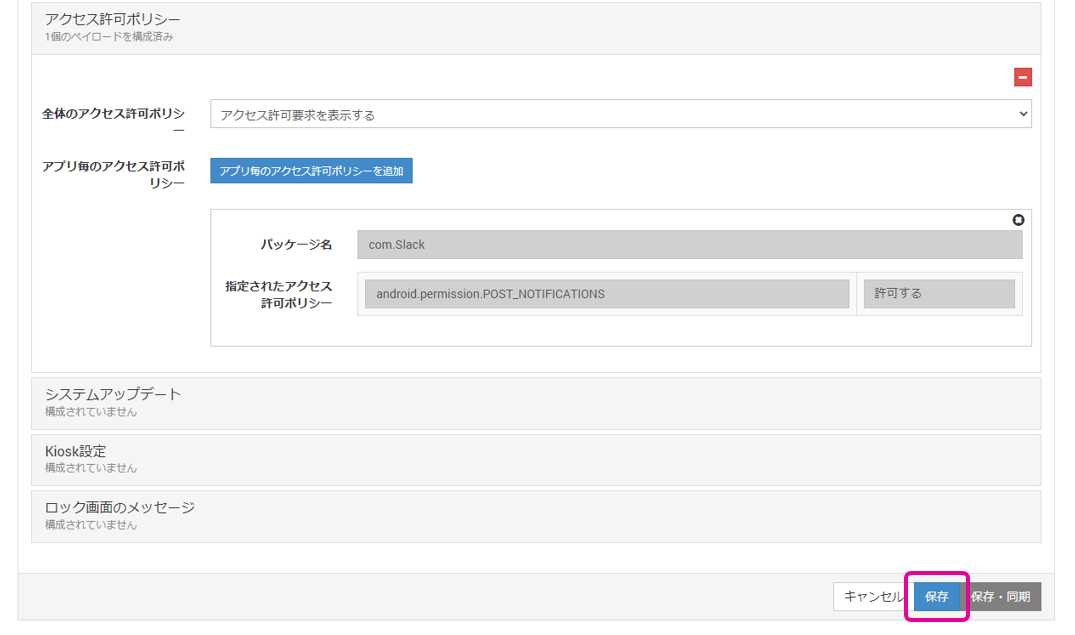Image resolution: width=1075 pixels, height=635 pixels.
Task: Click the blue 保存 button
Action: [937, 597]
